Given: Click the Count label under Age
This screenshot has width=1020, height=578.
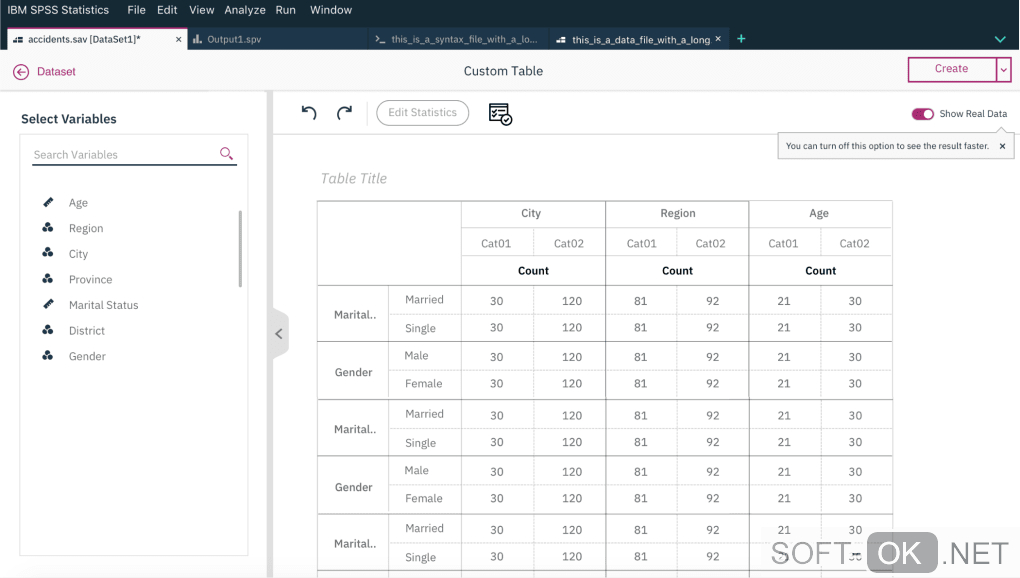Looking at the screenshot, I should pyautogui.click(x=820, y=270).
